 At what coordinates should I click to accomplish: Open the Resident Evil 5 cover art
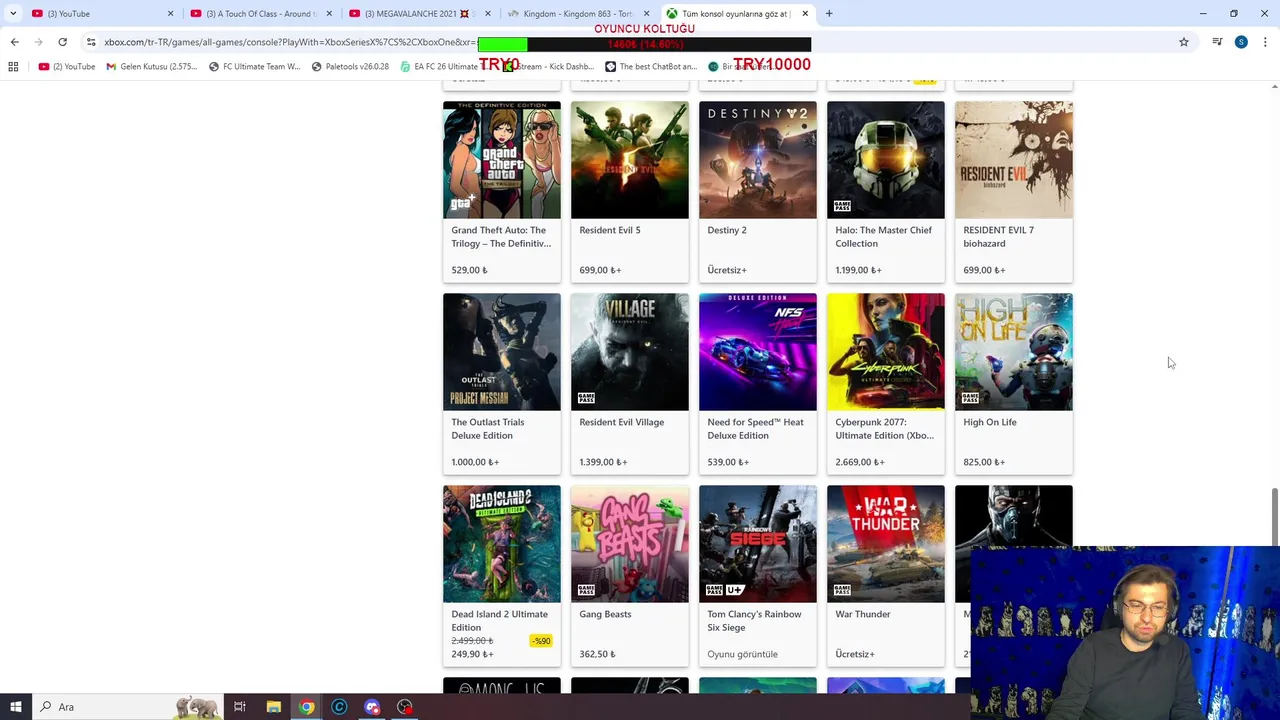click(630, 160)
